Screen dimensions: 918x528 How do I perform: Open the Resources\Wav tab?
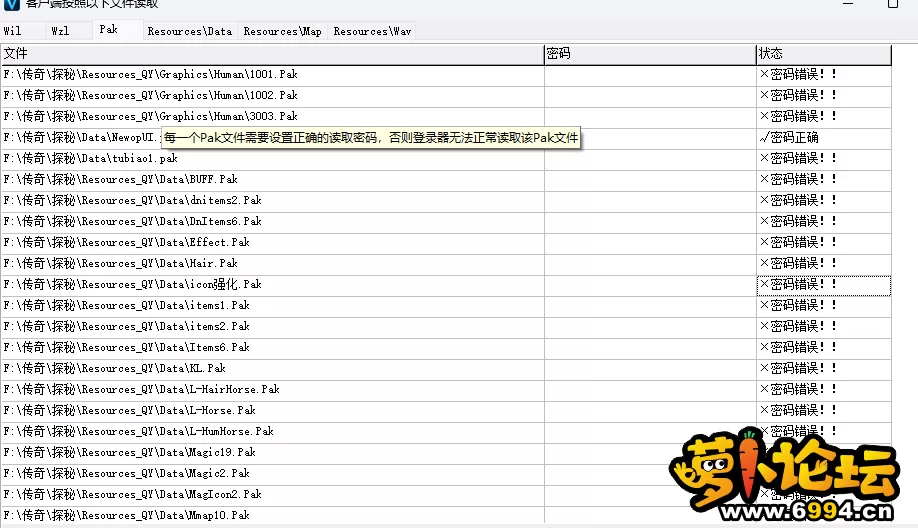[372, 31]
